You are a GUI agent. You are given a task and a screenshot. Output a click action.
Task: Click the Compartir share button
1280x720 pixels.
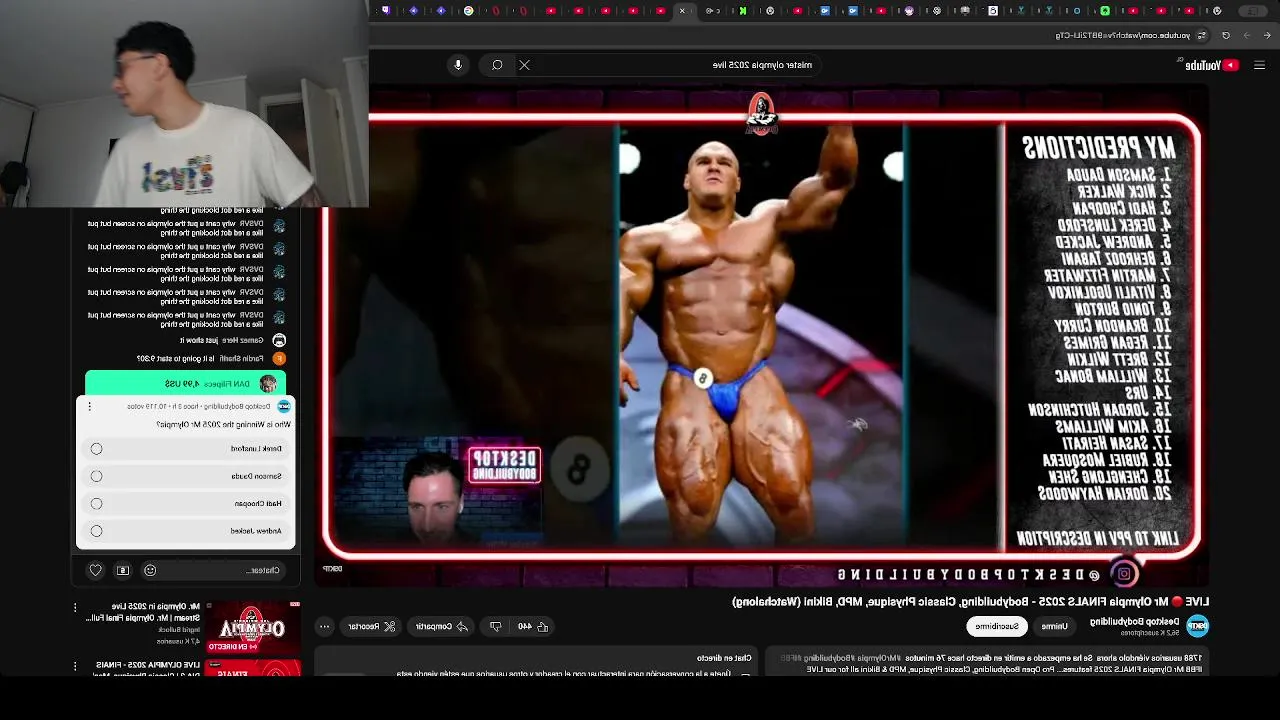[x=442, y=627]
